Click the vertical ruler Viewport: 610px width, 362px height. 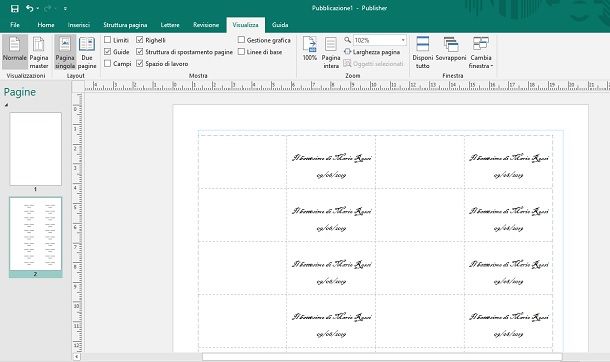(x=78, y=222)
